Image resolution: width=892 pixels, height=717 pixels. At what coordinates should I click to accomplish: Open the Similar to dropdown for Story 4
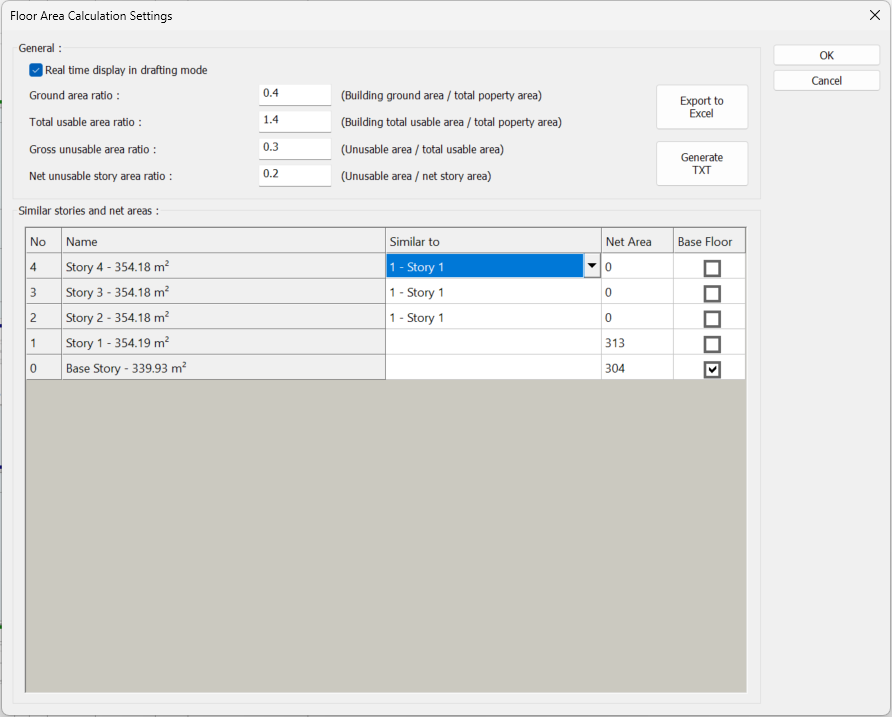pyautogui.click(x=591, y=267)
